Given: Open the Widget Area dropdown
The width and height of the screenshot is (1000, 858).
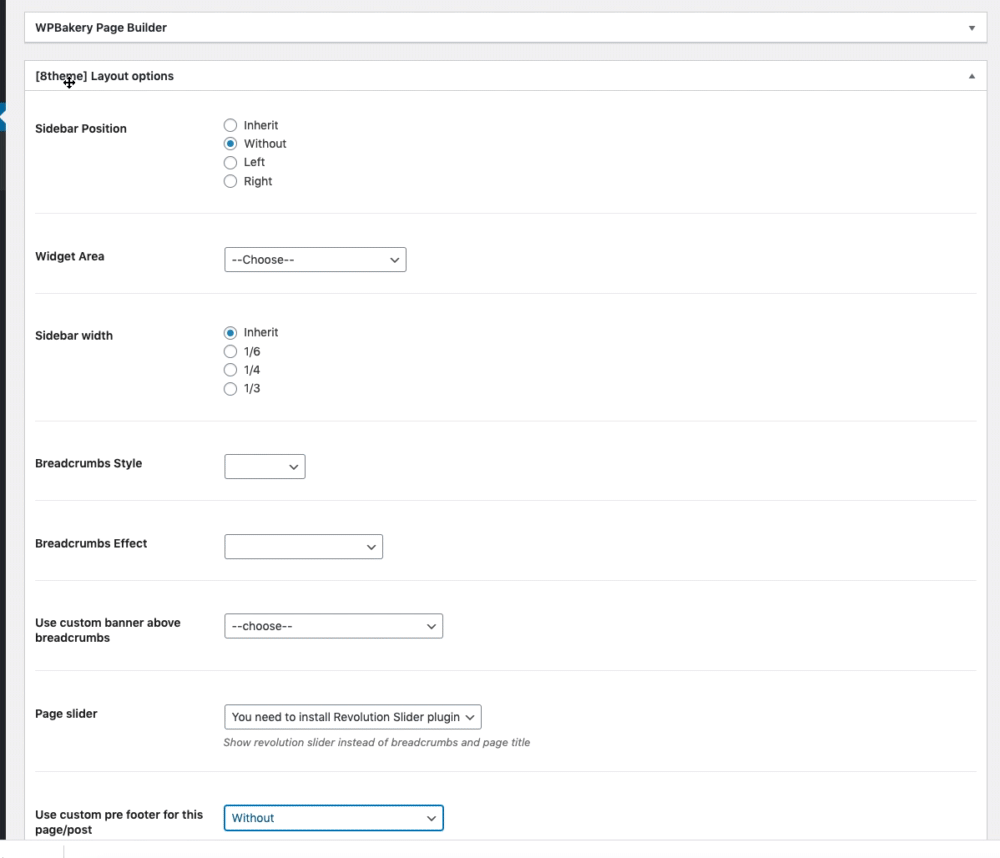Looking at the screenshot, I should [x=315, y=260].
